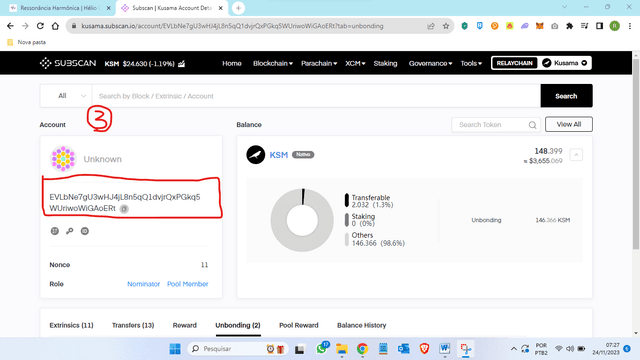Open Outlook from the taskbar
The width and height of the screenshot is (640, 360).
pos(404,349)
